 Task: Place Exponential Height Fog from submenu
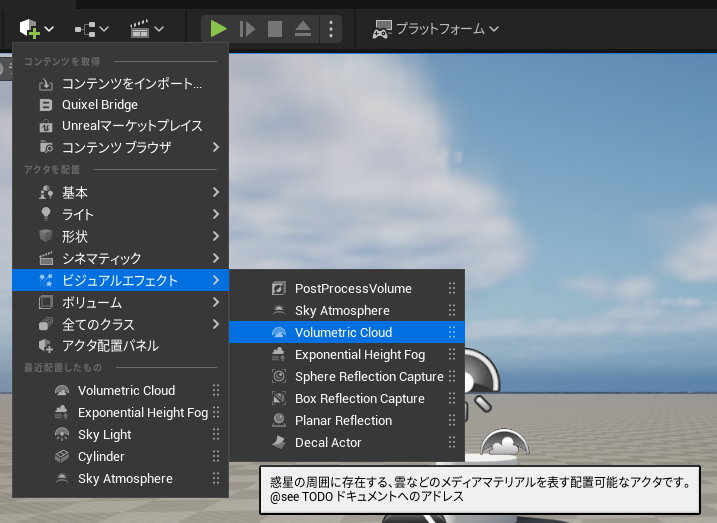[360, 355]
